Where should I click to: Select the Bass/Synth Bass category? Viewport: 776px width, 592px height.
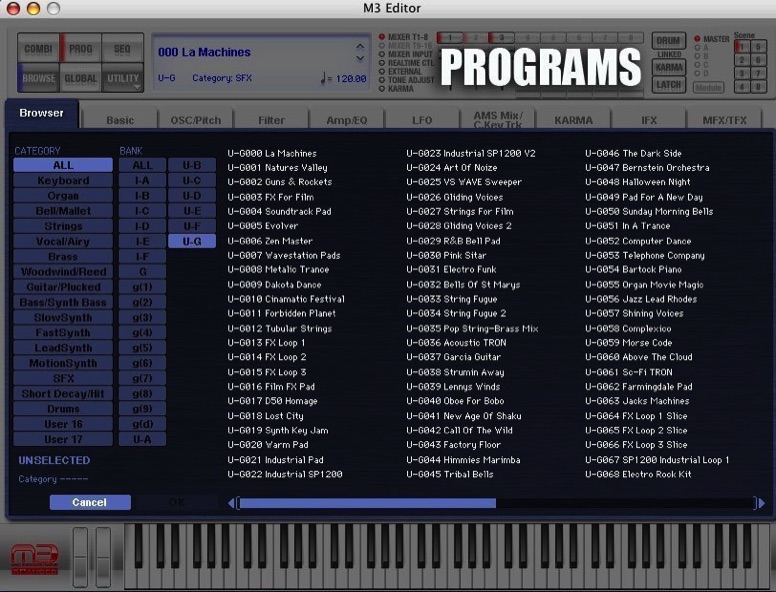coord(63,302)
